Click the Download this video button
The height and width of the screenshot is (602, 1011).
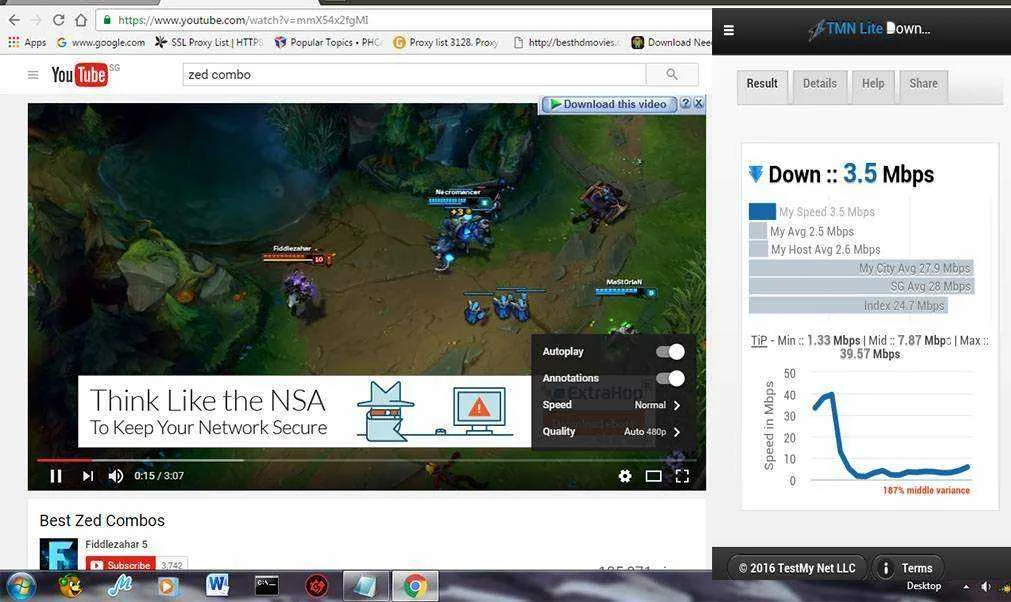pyautogui.click(x=609, y=104)
